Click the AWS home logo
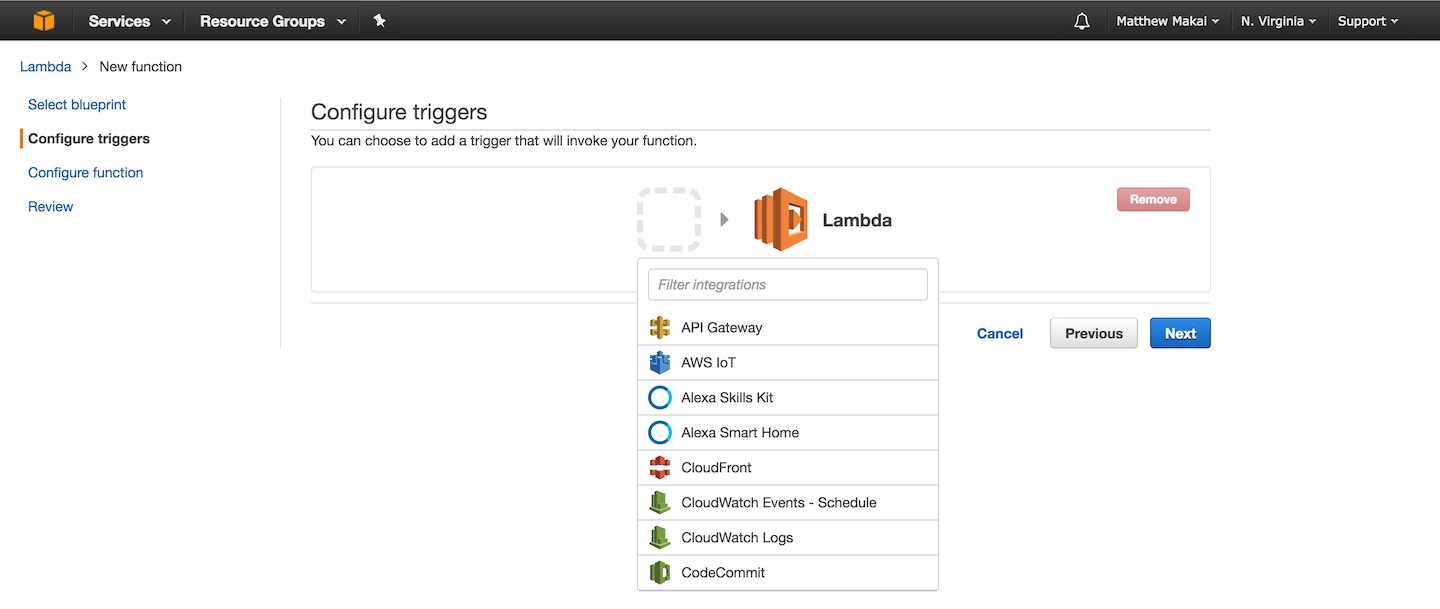This screenshot has height=609, width=1440. pos(43,20)
